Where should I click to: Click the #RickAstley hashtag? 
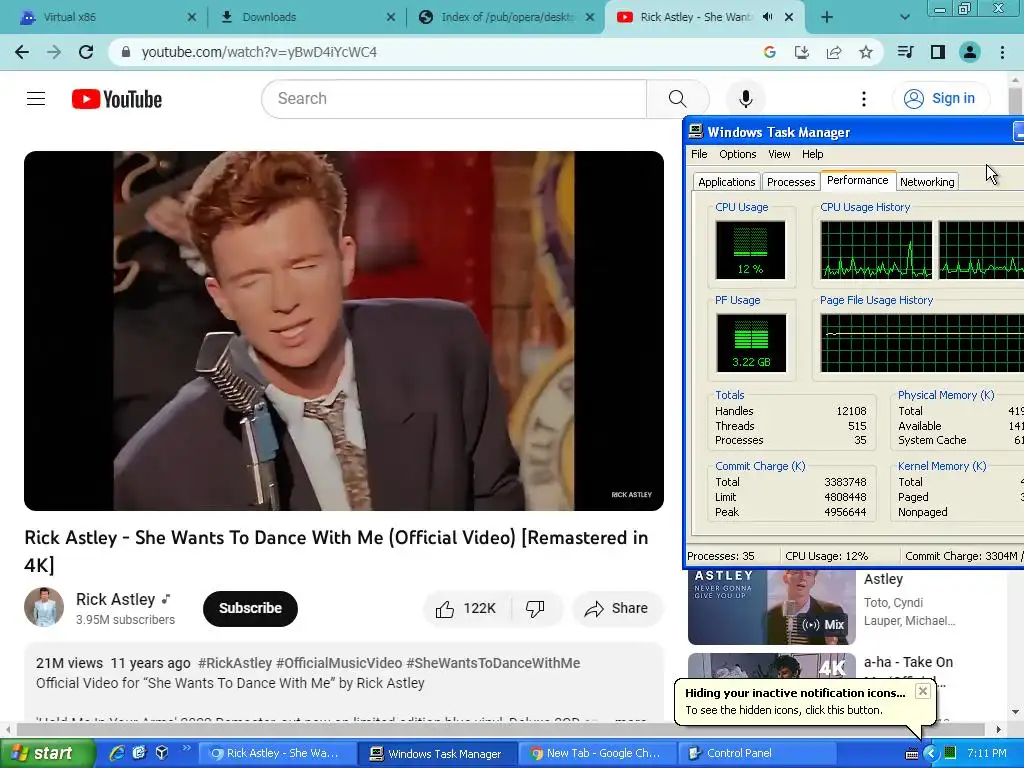234,663
